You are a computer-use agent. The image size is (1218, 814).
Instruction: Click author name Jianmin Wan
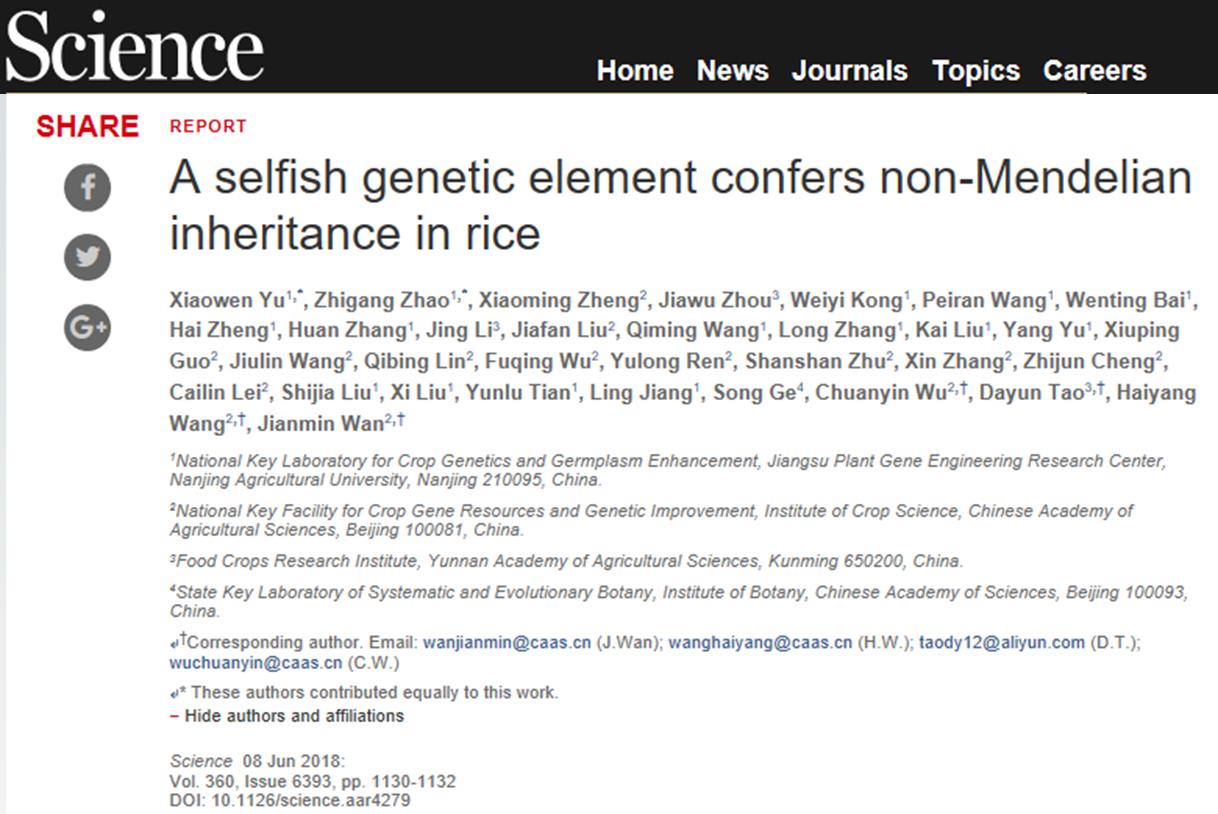pyautogui.click(x=321, y=423)
